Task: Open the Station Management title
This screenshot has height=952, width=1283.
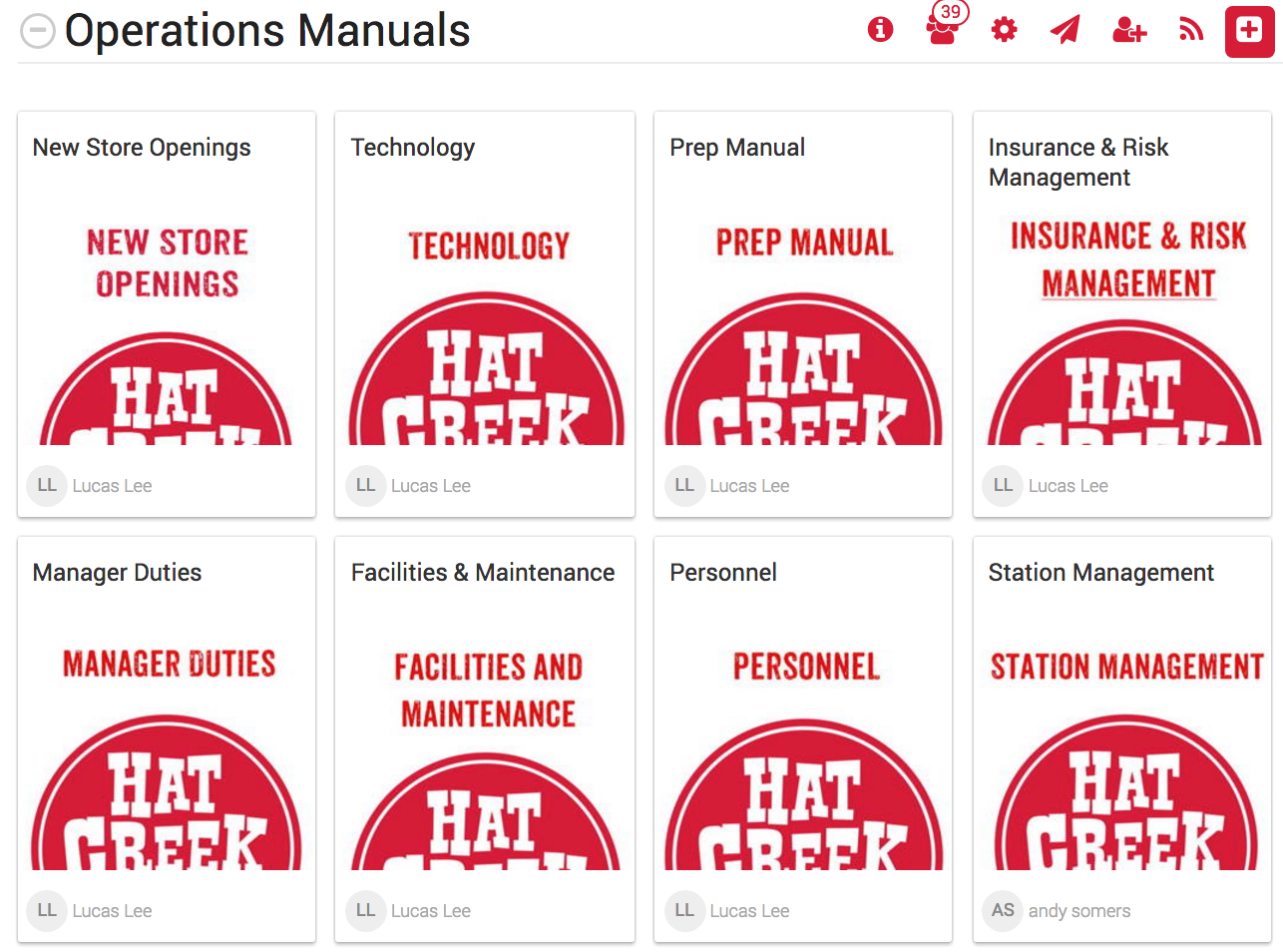Action: [x=1101, y=573]
